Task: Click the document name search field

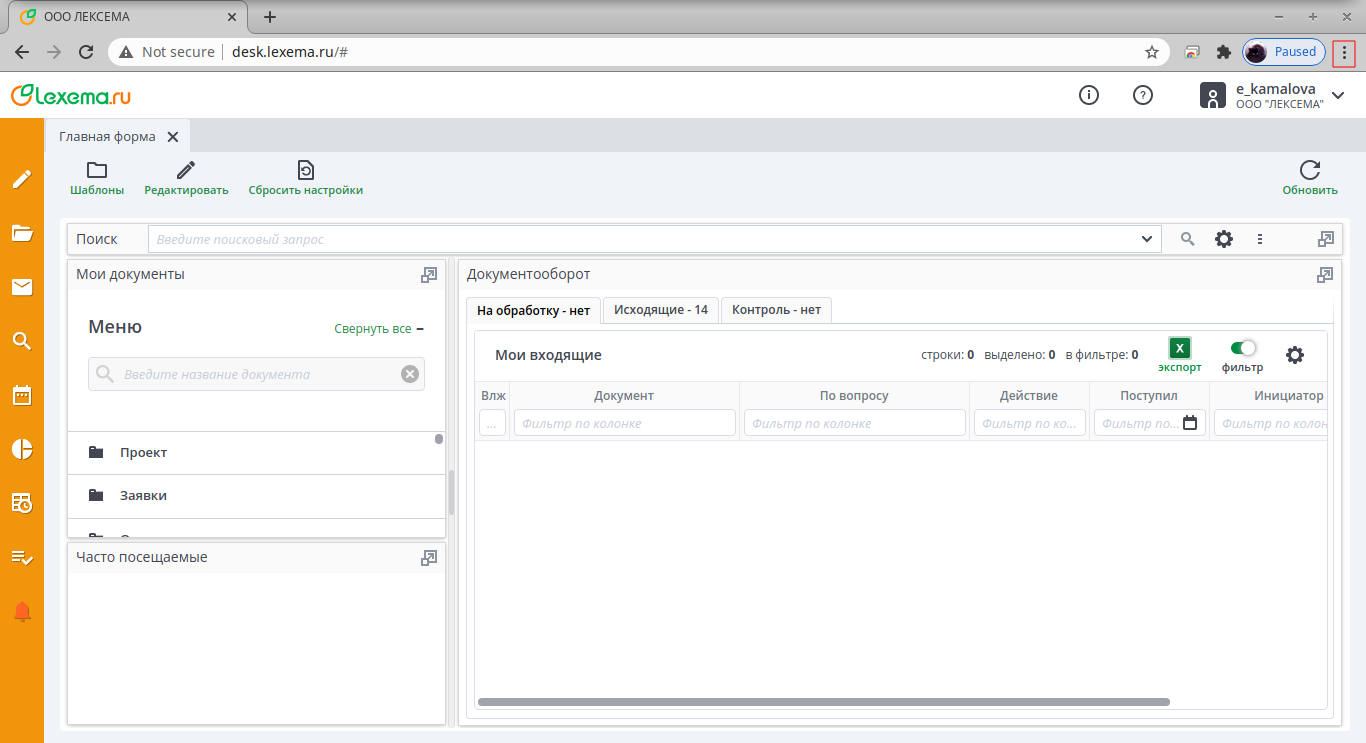Action: (258, 374)
